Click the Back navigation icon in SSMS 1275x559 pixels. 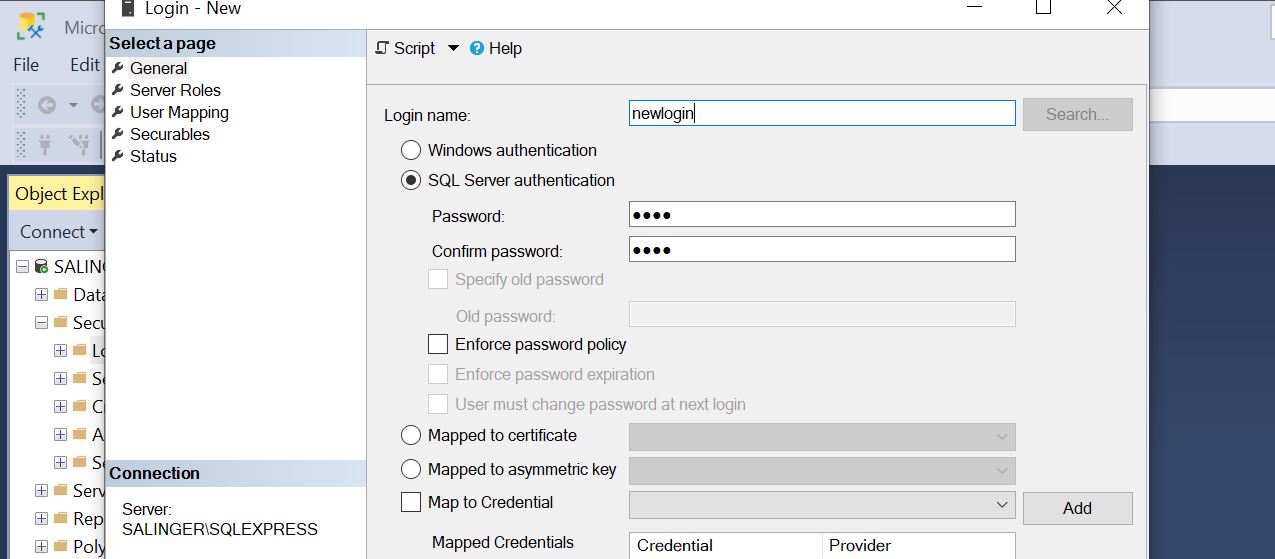(x=46, y=105)
